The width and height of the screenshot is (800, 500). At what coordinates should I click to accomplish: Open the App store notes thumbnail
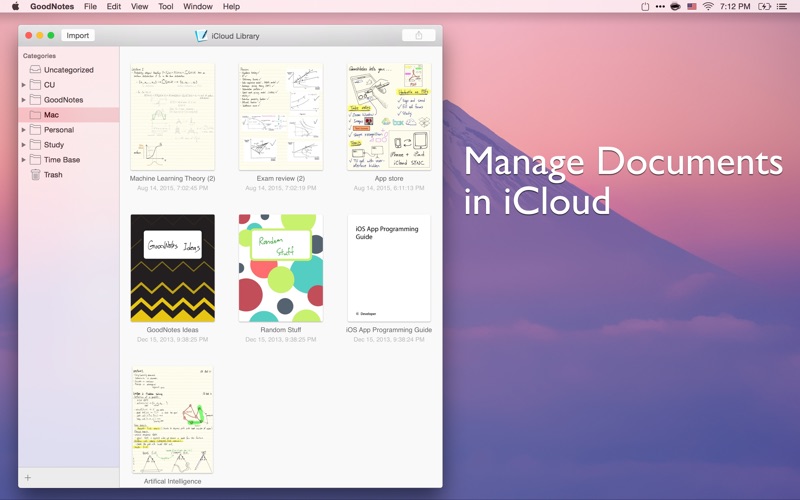click(389, 117)
